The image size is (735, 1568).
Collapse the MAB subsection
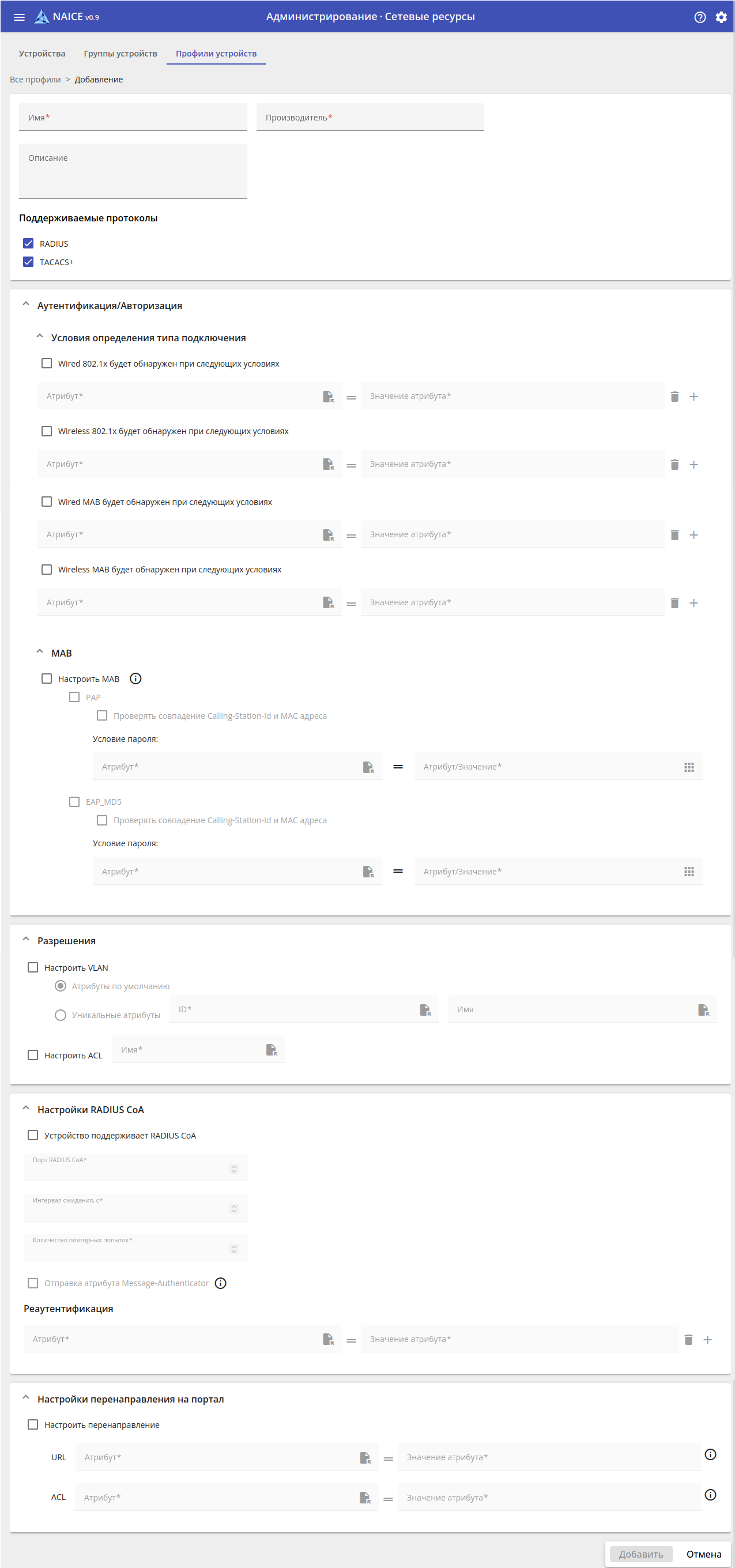[x=40, y=652]
